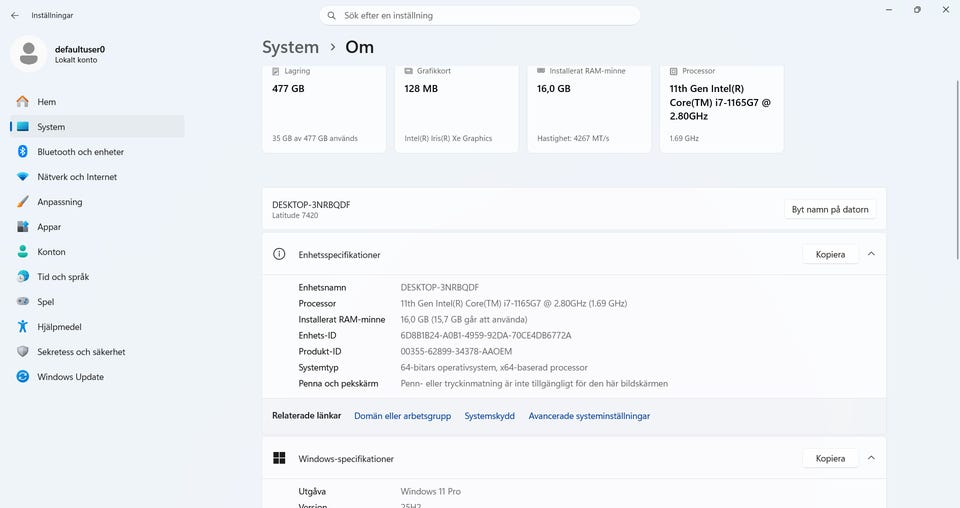Open the Avancerade systeminställningar link
This screenshot has height=508, width=960.
(x=589, y=416)
